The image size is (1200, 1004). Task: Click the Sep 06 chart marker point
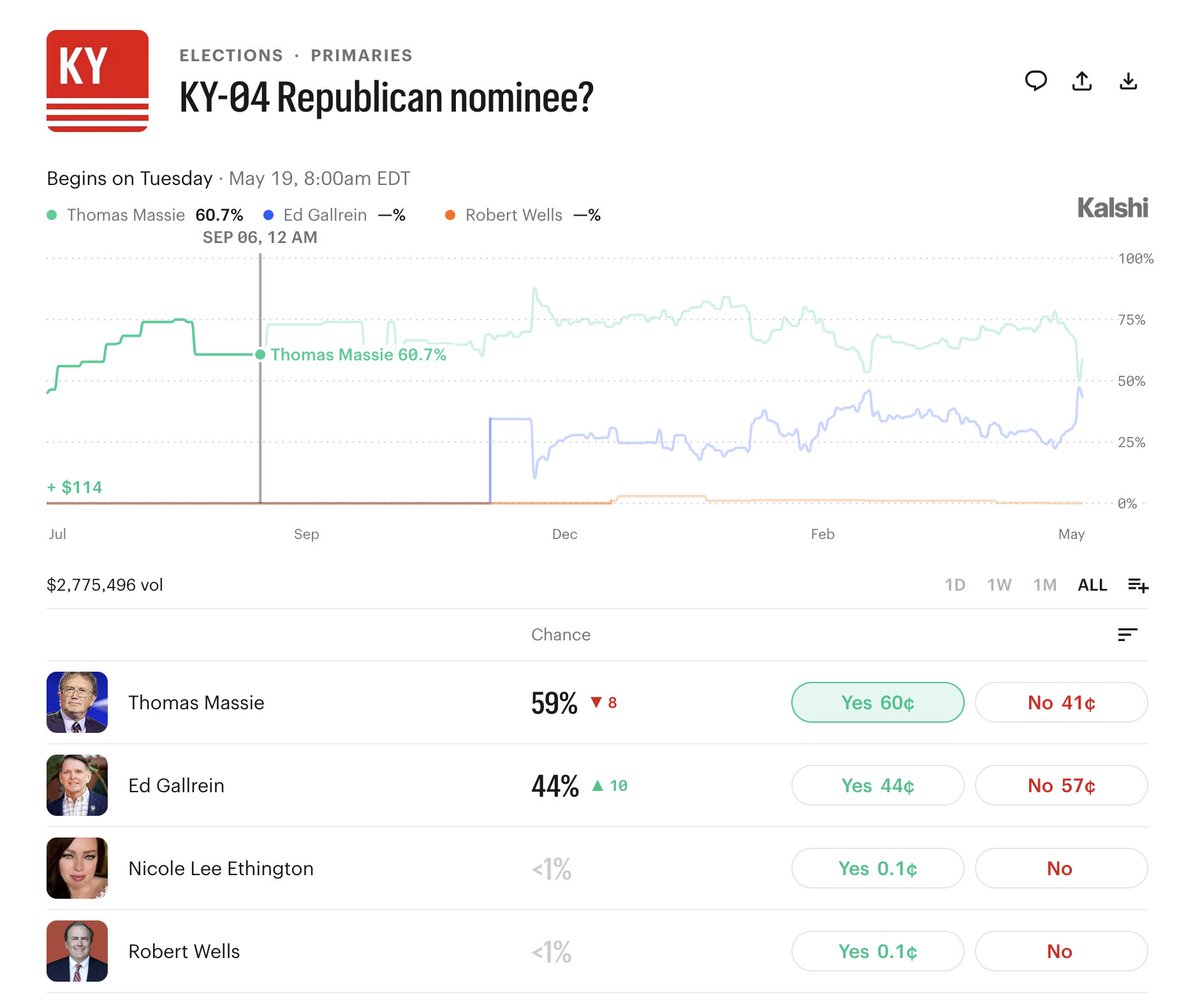(x=260, y=354)
